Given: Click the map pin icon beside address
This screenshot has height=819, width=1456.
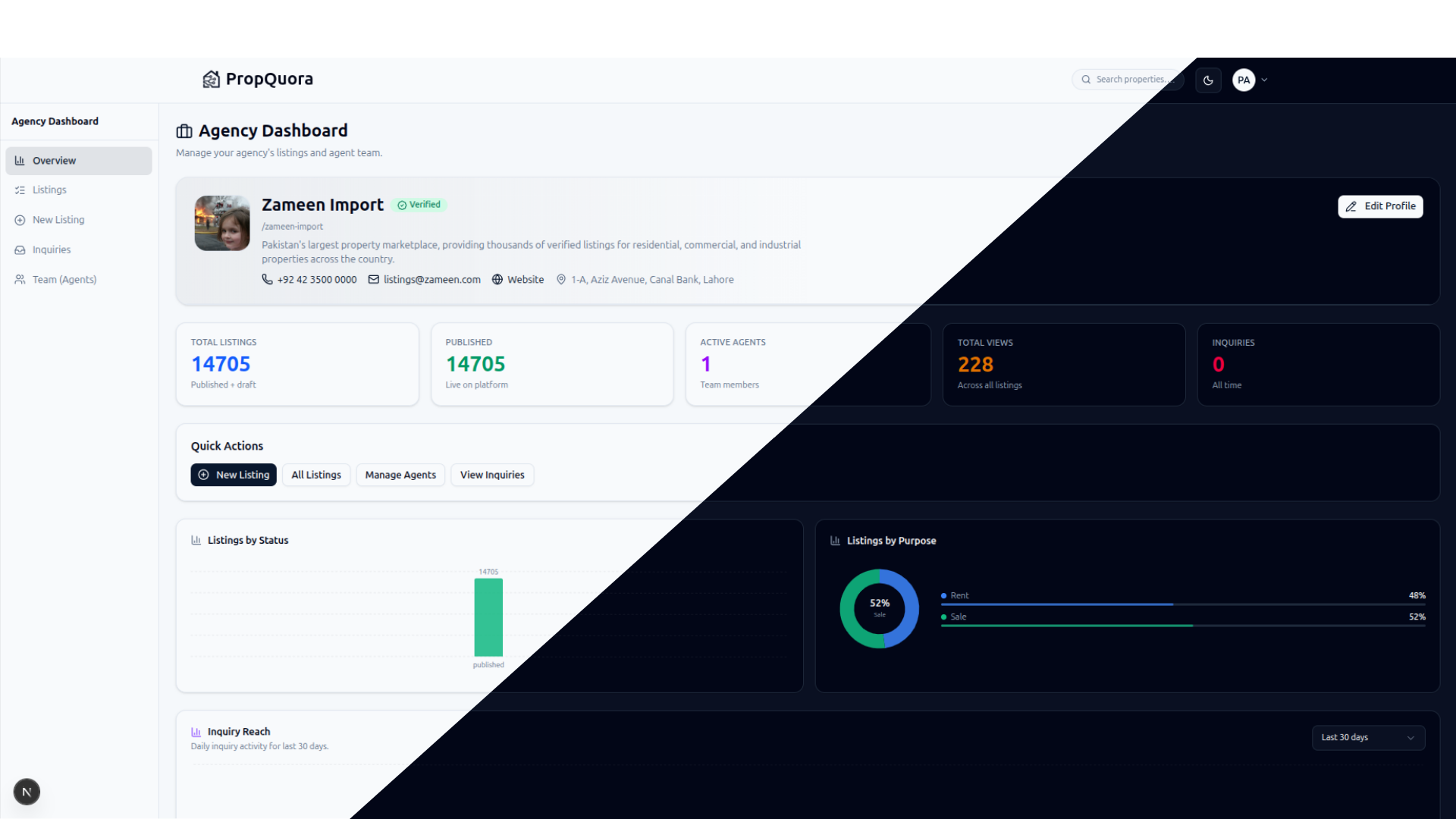Looking at the screenshot, I should (x=561, y=279).
